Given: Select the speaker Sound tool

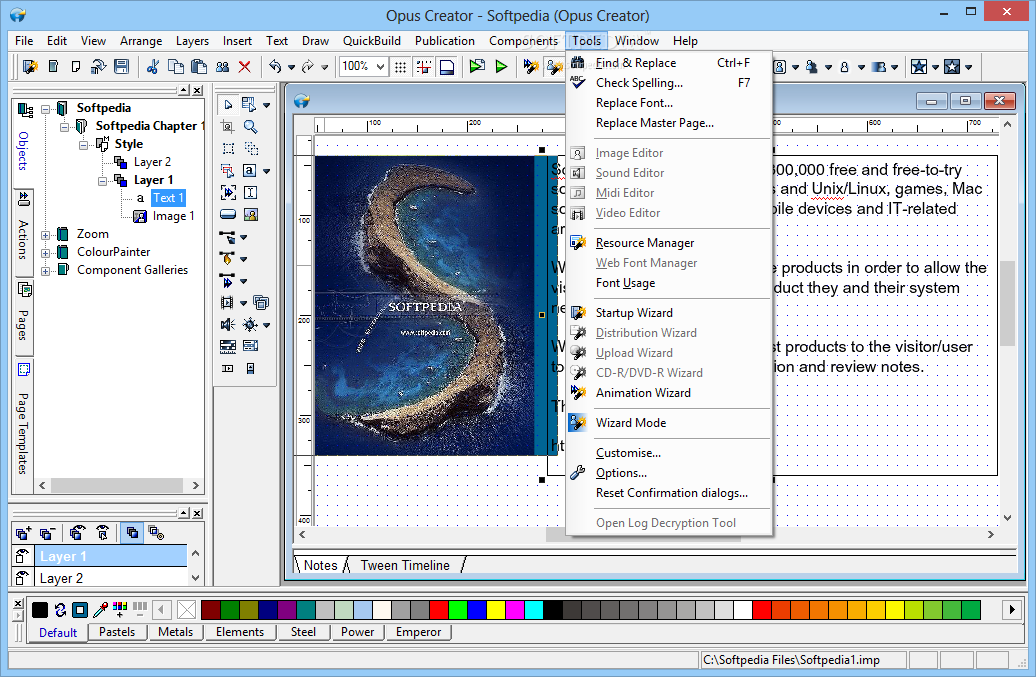Looking at the screenshot, I should 228,324.
